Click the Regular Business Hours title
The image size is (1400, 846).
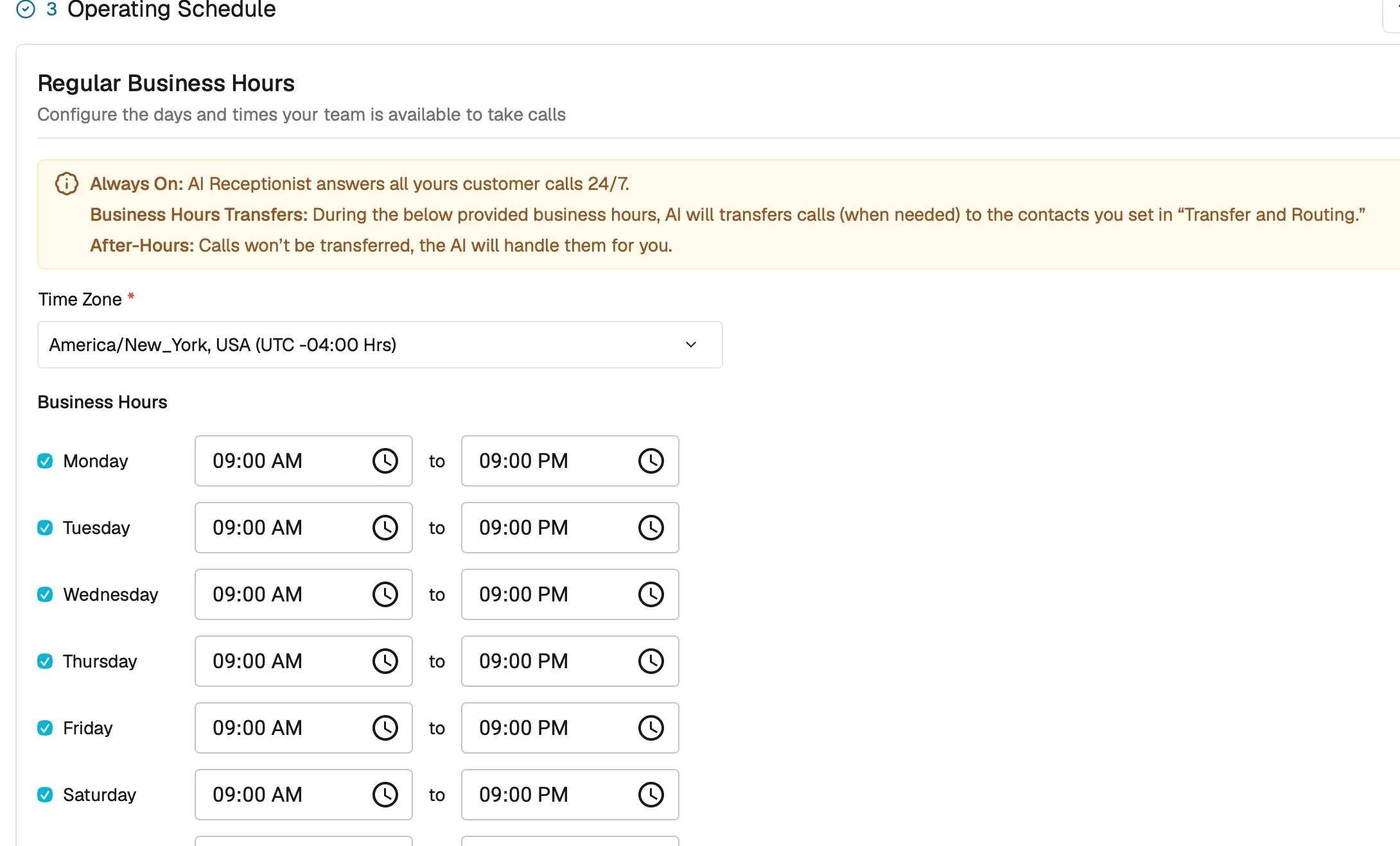166,83
